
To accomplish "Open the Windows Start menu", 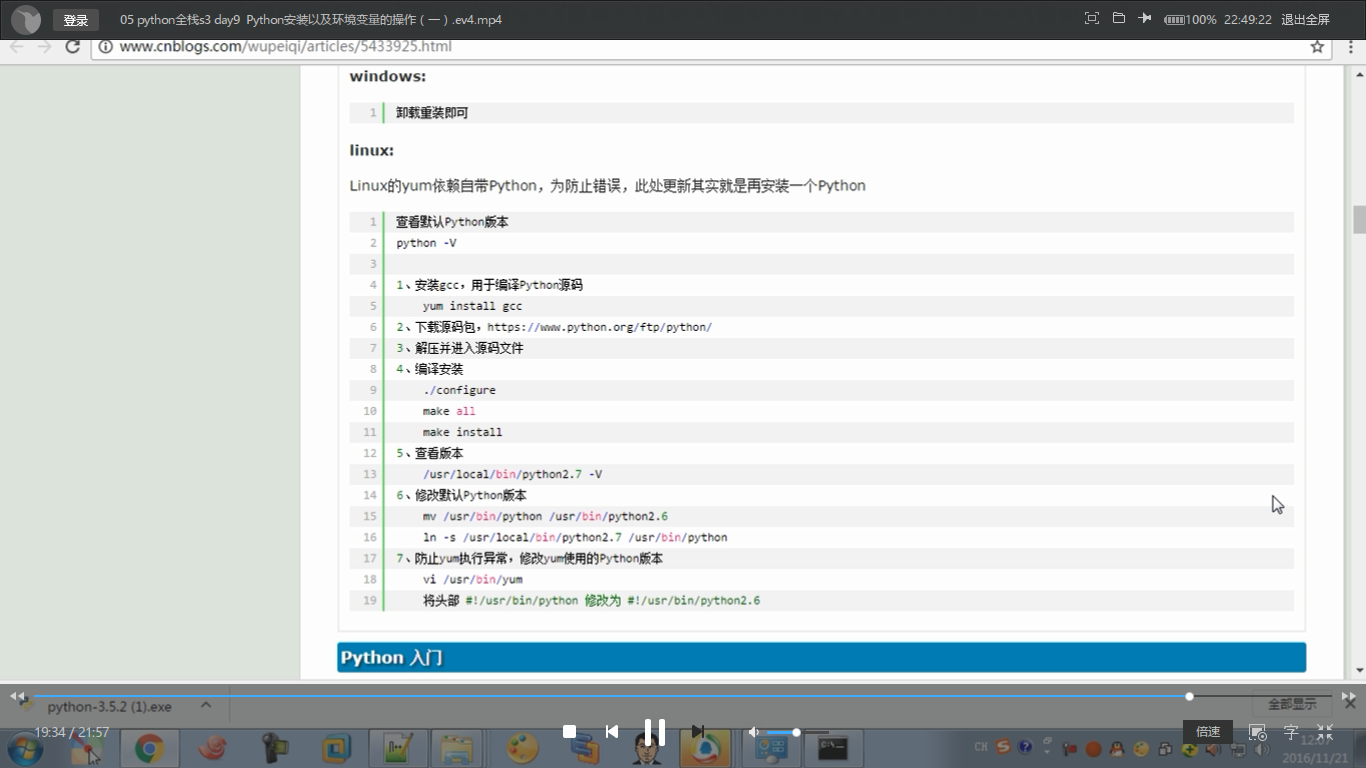I will [x=26, y=748].
